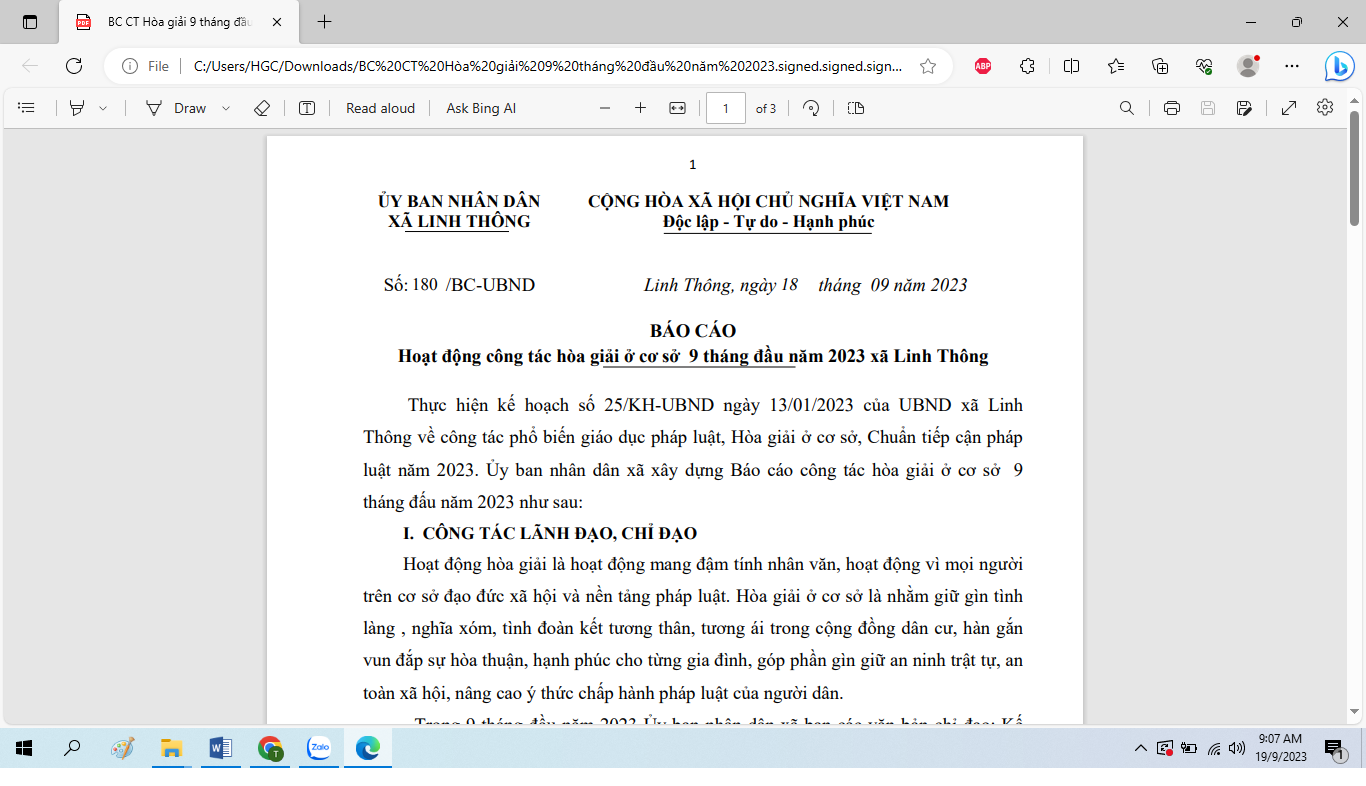Open a new browser tab
This screenshot has height=786, width=1366.
pyautogui.click(x=324, y=22)
